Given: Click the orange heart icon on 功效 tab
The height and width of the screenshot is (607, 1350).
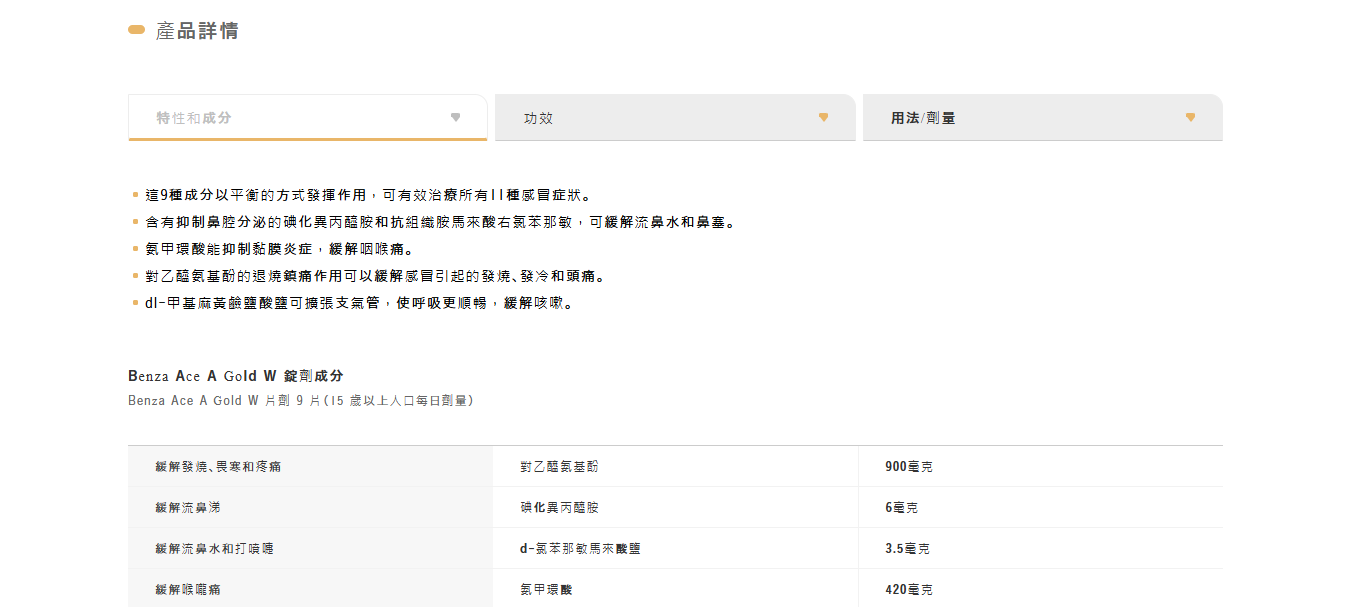Looking at the screenshot, I should [x=823, y=118].
